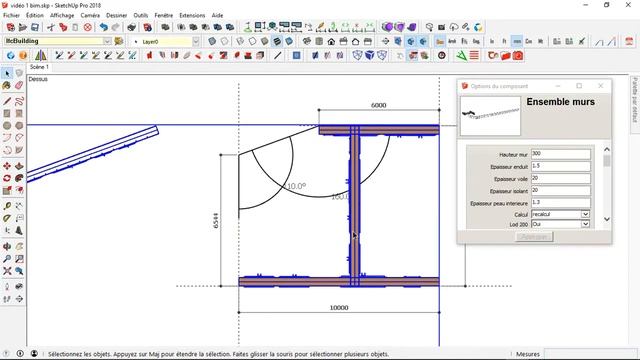Pick the Paint Bucket tool
This screenshot has height=360, width=640.
(x=7, y=85)
